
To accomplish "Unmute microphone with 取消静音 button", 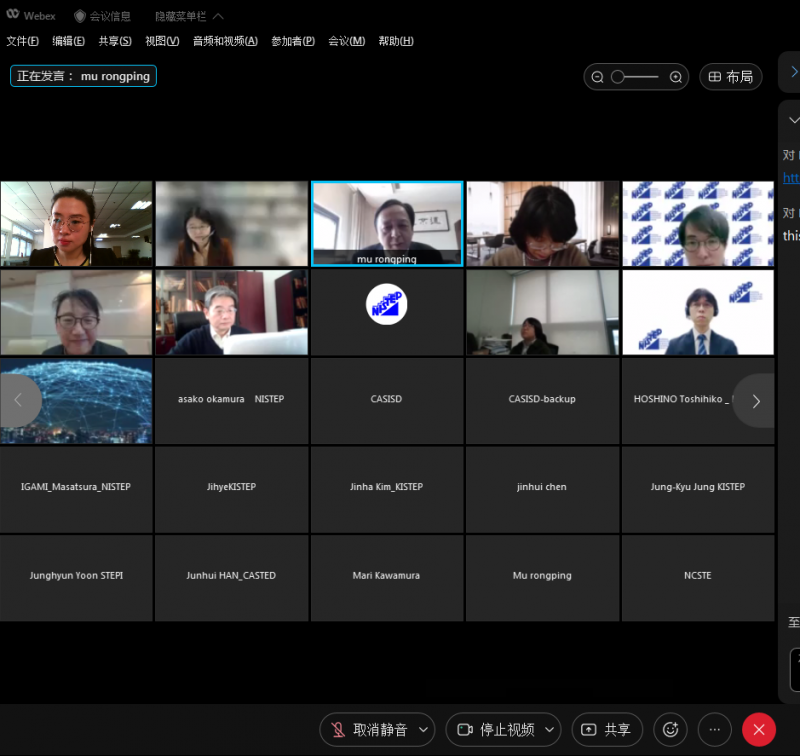I will coord(369,730).
